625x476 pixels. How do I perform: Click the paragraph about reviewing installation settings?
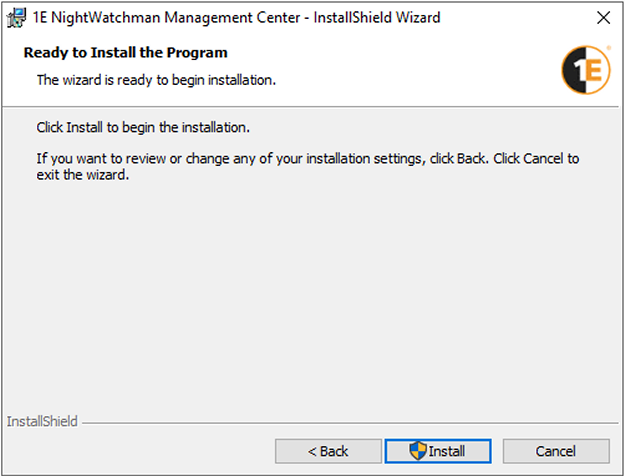coord(307,158)
